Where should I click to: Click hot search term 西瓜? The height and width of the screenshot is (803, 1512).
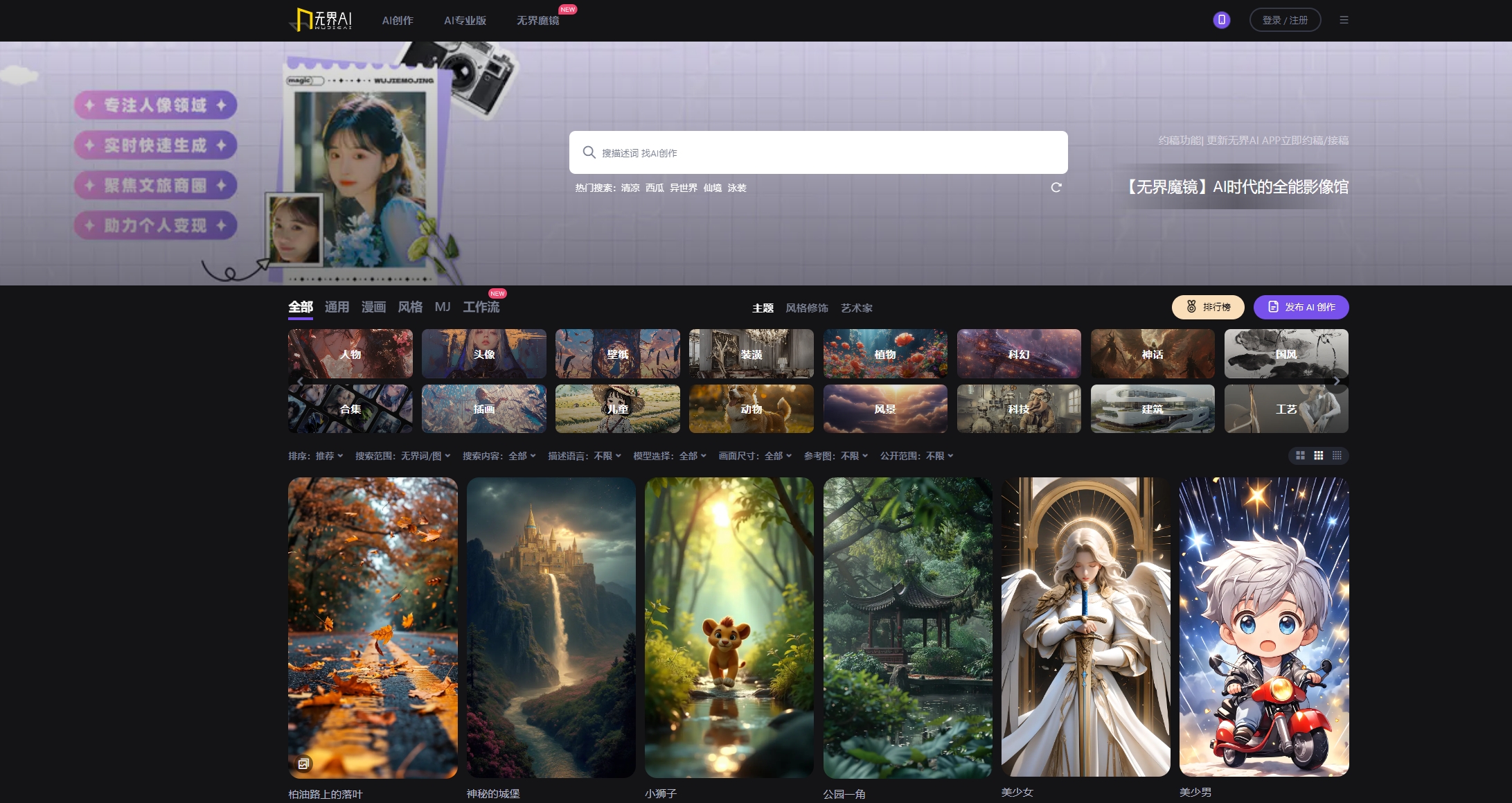point(655,188)
